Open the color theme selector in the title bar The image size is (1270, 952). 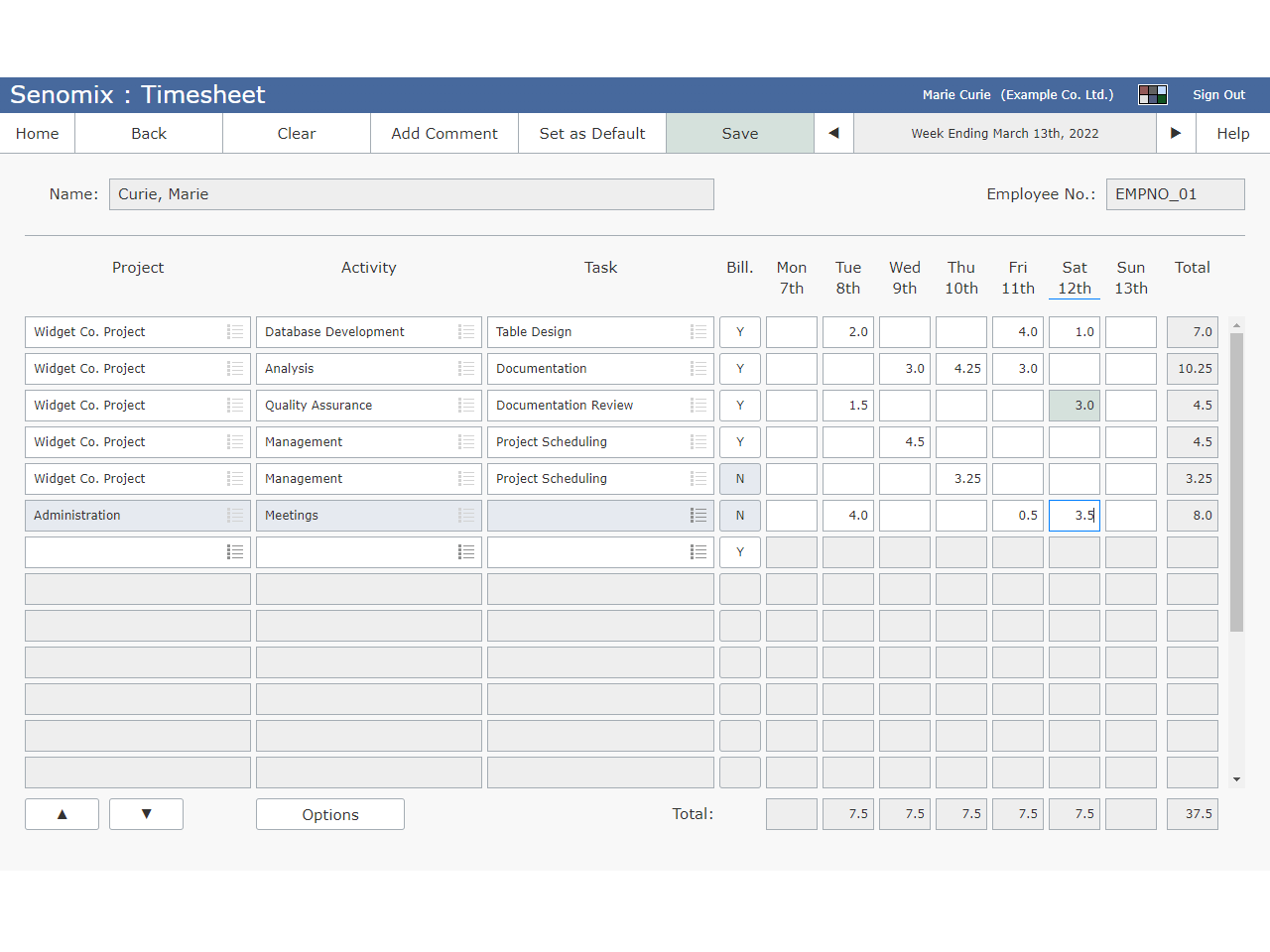[x=1153, y=94]
